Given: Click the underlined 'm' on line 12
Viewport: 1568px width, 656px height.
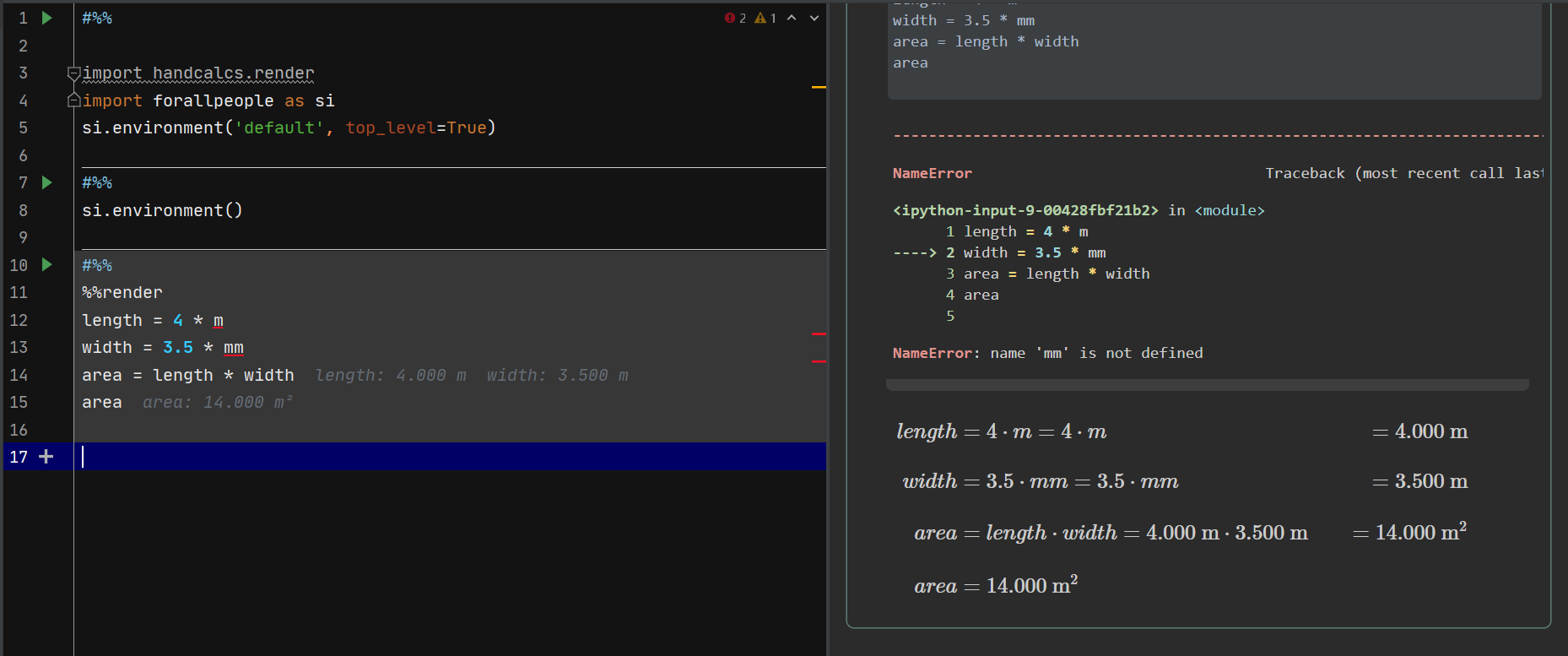Looking at the screenshot, I should click(x=219, y=321).
